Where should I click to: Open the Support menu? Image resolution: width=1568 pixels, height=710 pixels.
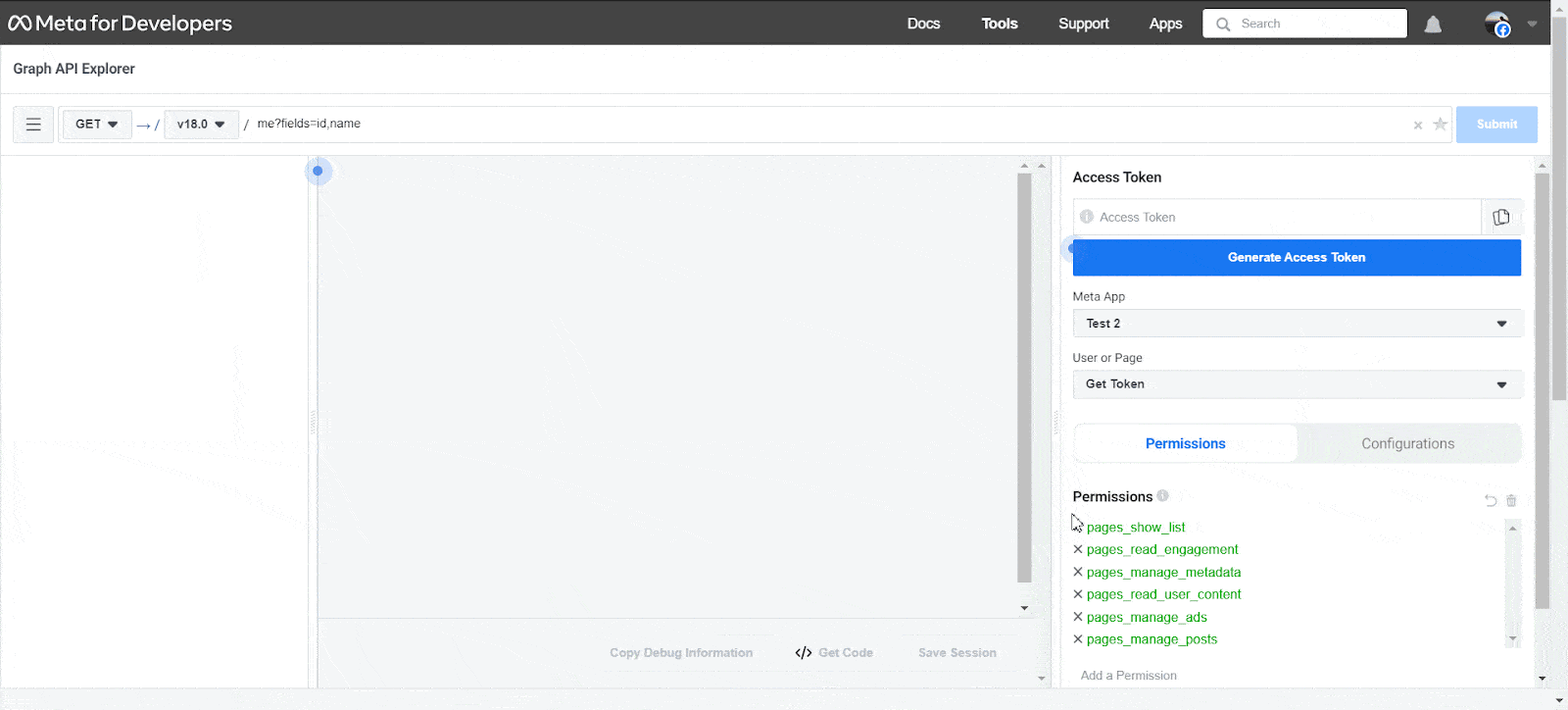[1084, 24]
